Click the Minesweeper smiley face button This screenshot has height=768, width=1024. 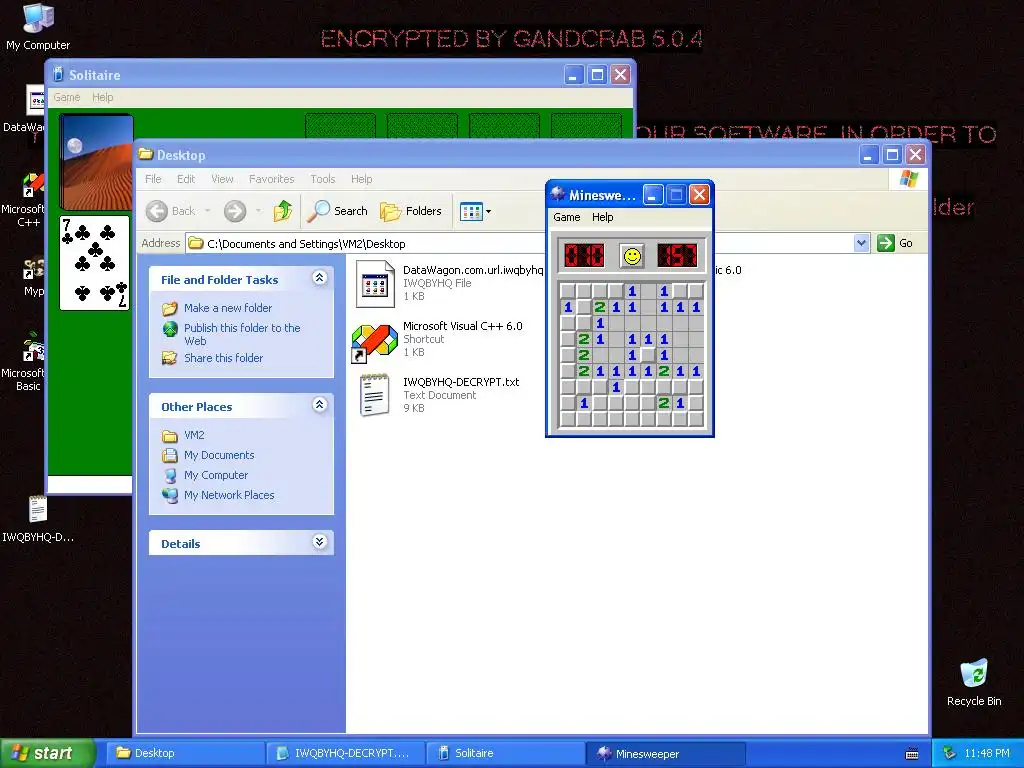[x=632, y=256]
